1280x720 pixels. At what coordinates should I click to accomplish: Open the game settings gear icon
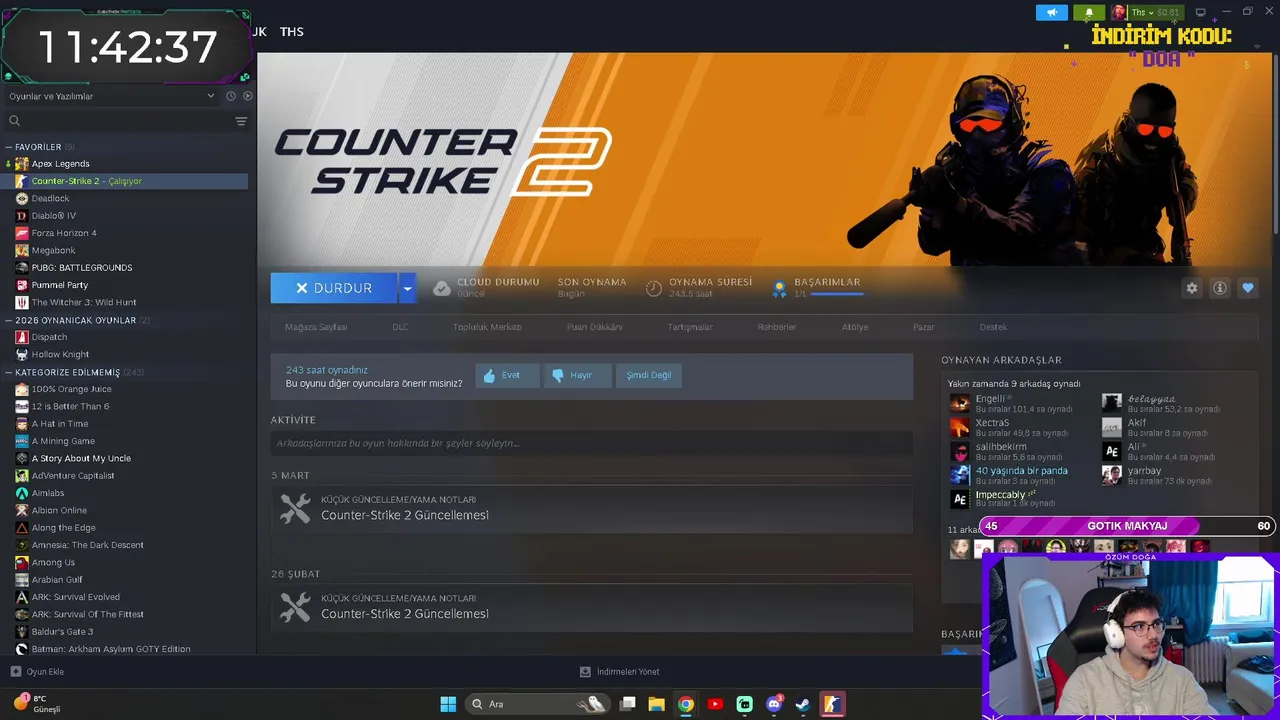[1191, 288]
